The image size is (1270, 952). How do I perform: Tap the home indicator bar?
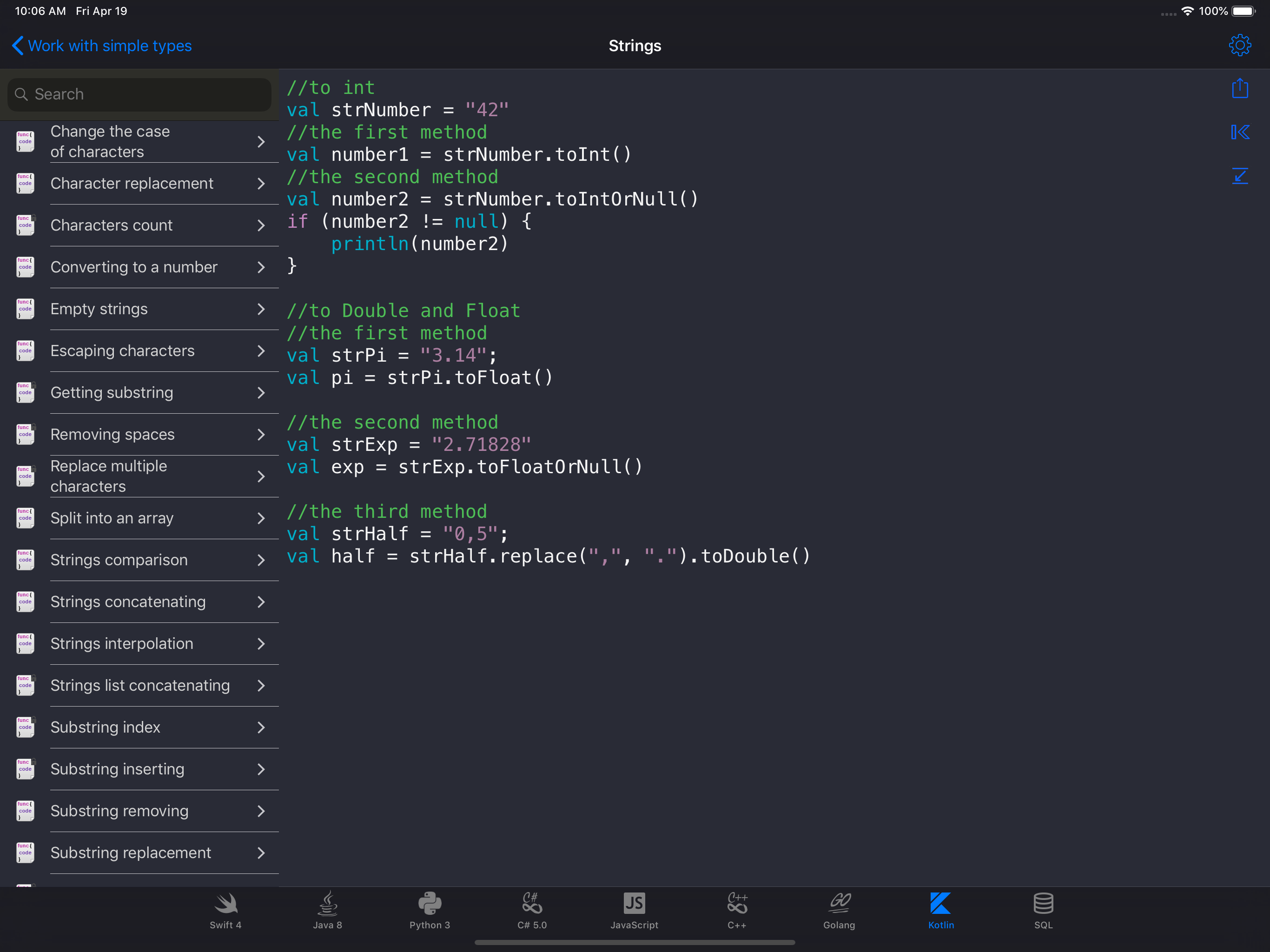click(x=635, y=942)
